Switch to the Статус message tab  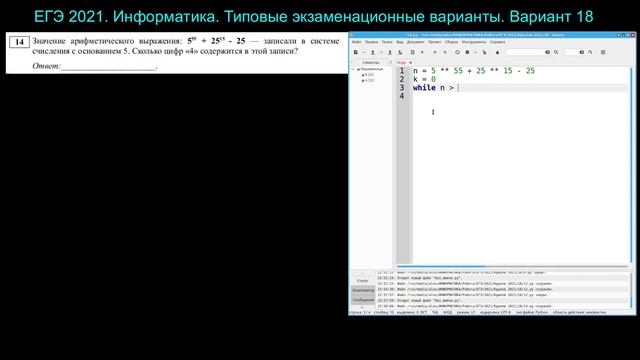tap(362, 281)
